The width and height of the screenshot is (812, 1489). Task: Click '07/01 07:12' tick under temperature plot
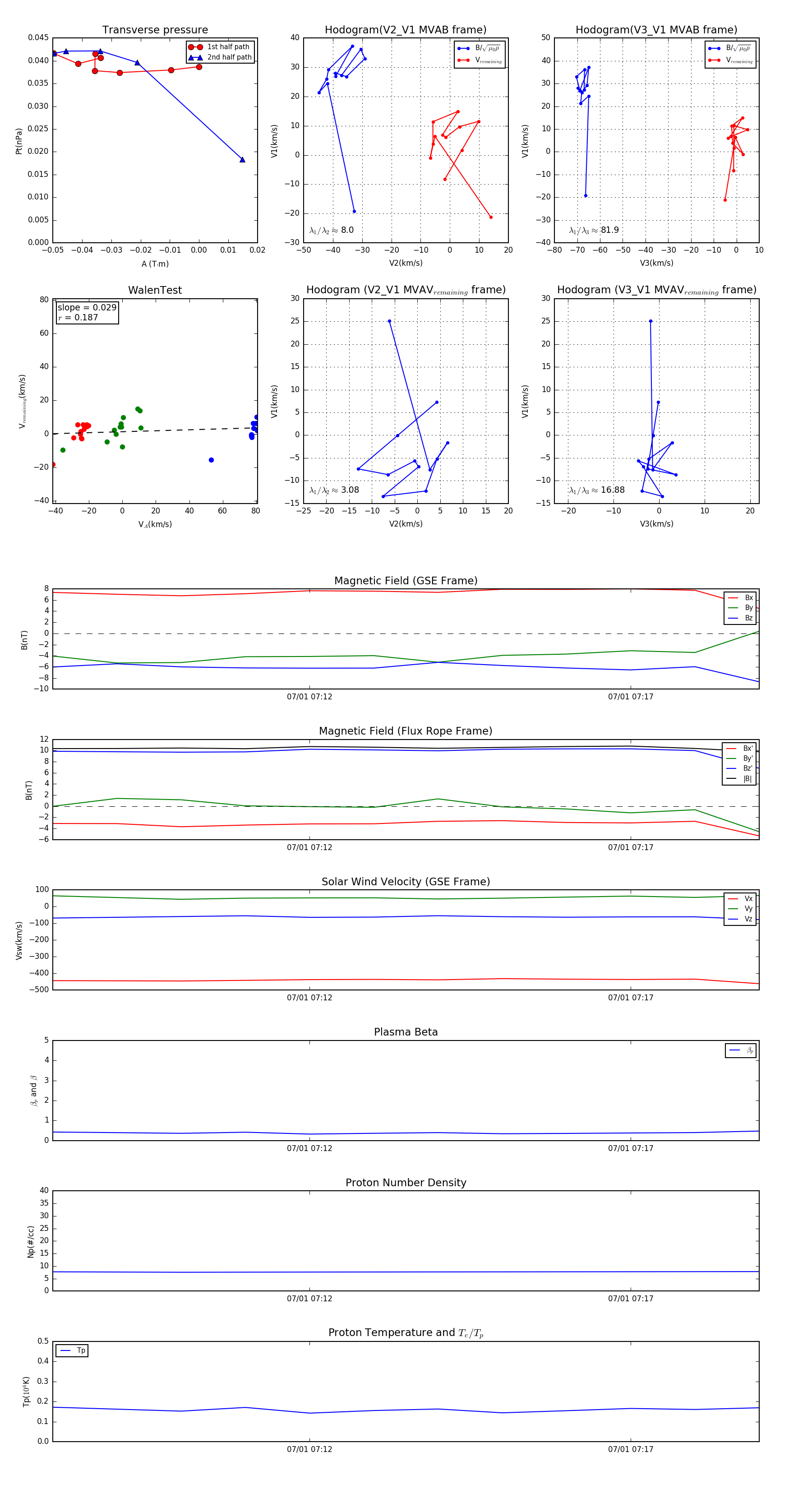tap(310, 1449)
